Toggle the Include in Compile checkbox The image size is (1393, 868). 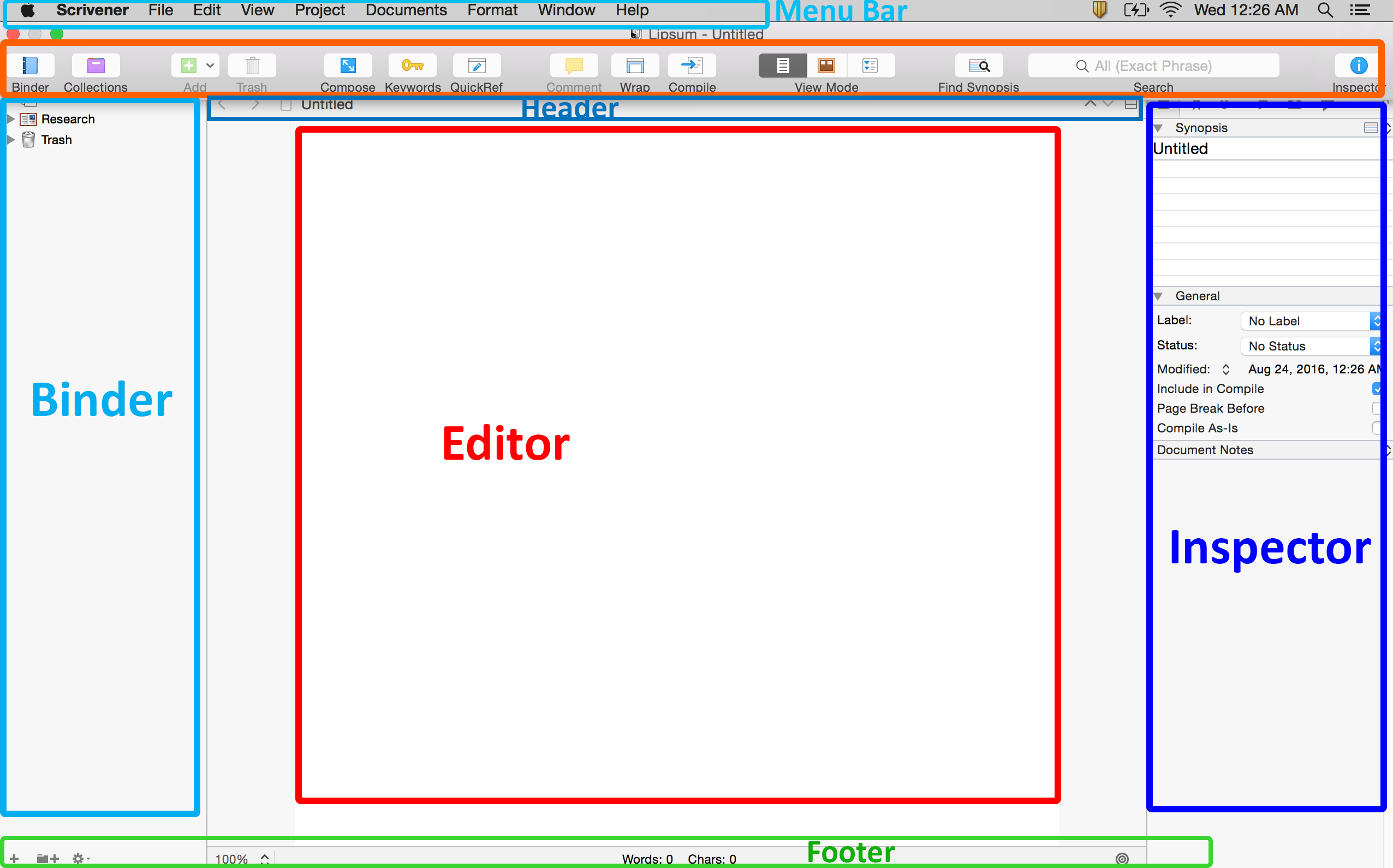(x=1377, y=389)
